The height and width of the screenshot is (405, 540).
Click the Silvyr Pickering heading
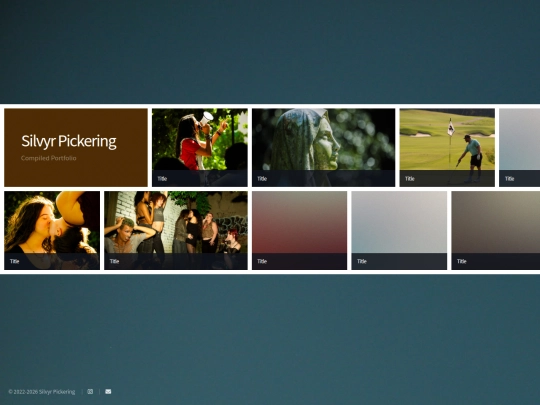point(69,141)
